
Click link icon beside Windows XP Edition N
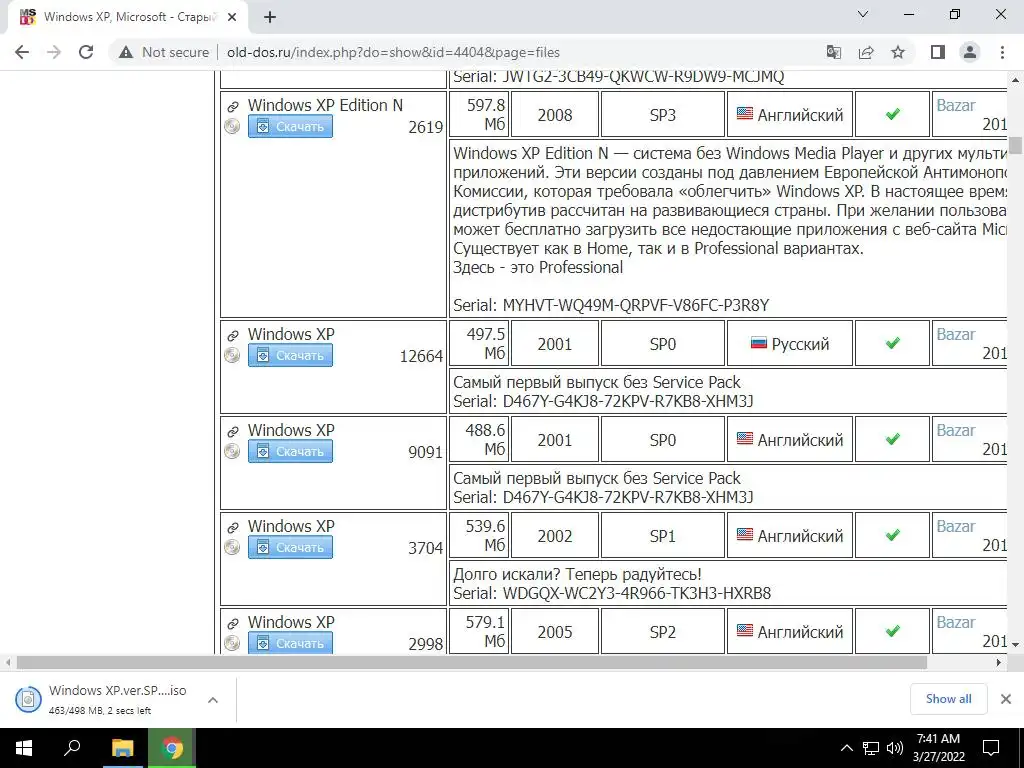tap(232, 106)
